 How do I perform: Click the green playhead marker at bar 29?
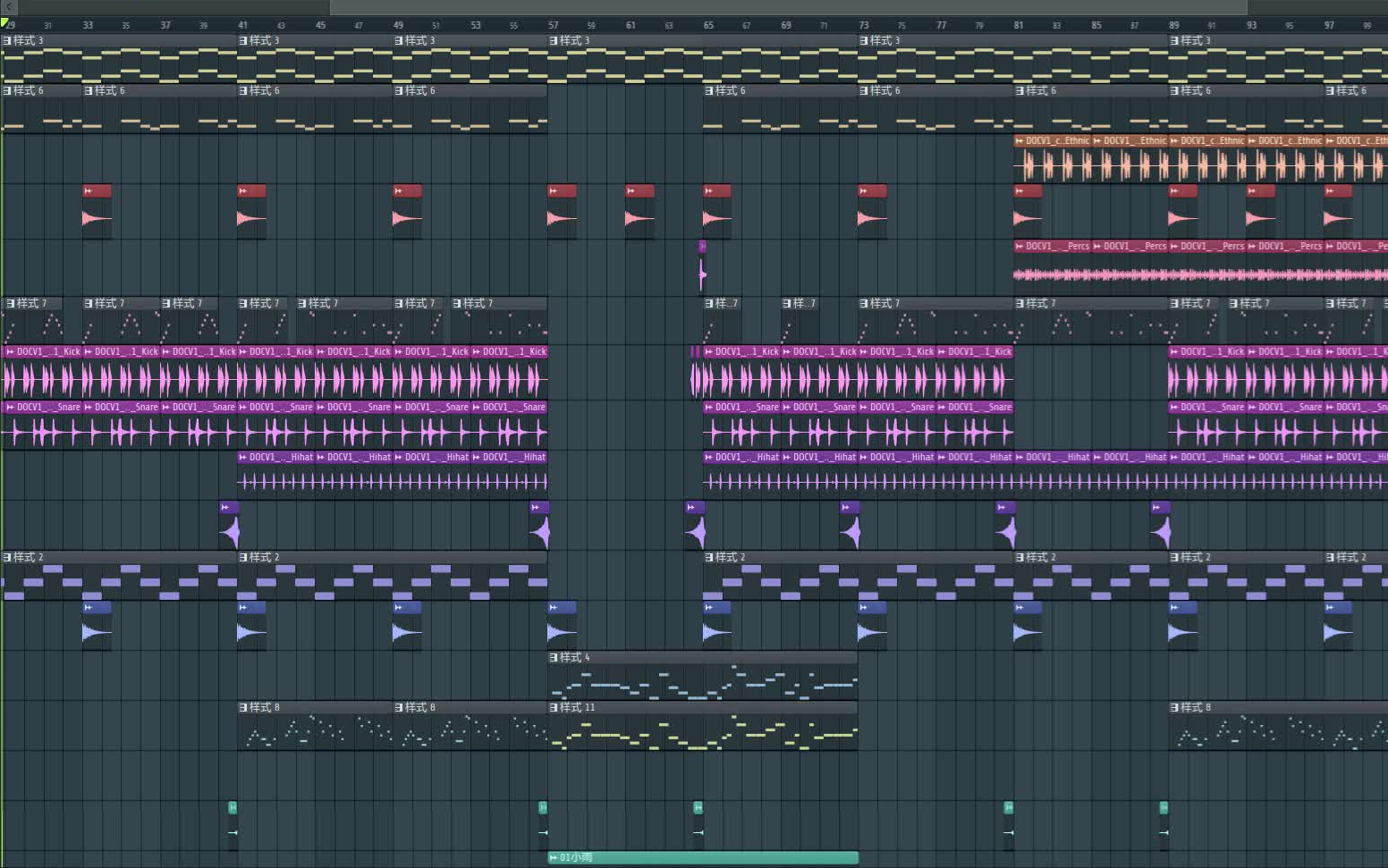point(4,23)
